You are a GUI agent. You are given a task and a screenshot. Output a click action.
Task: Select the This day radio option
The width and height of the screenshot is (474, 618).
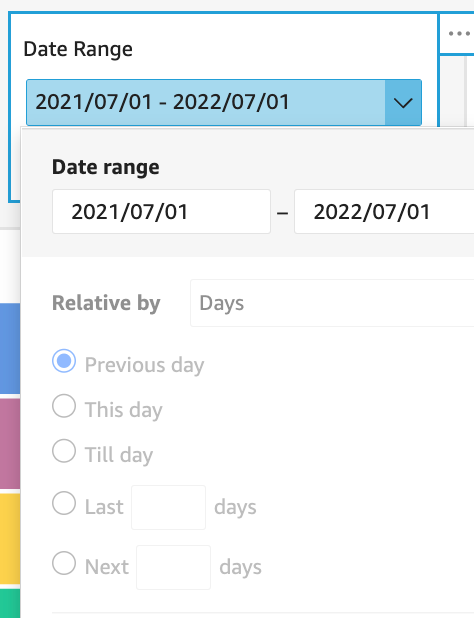(x=64, y=406)
